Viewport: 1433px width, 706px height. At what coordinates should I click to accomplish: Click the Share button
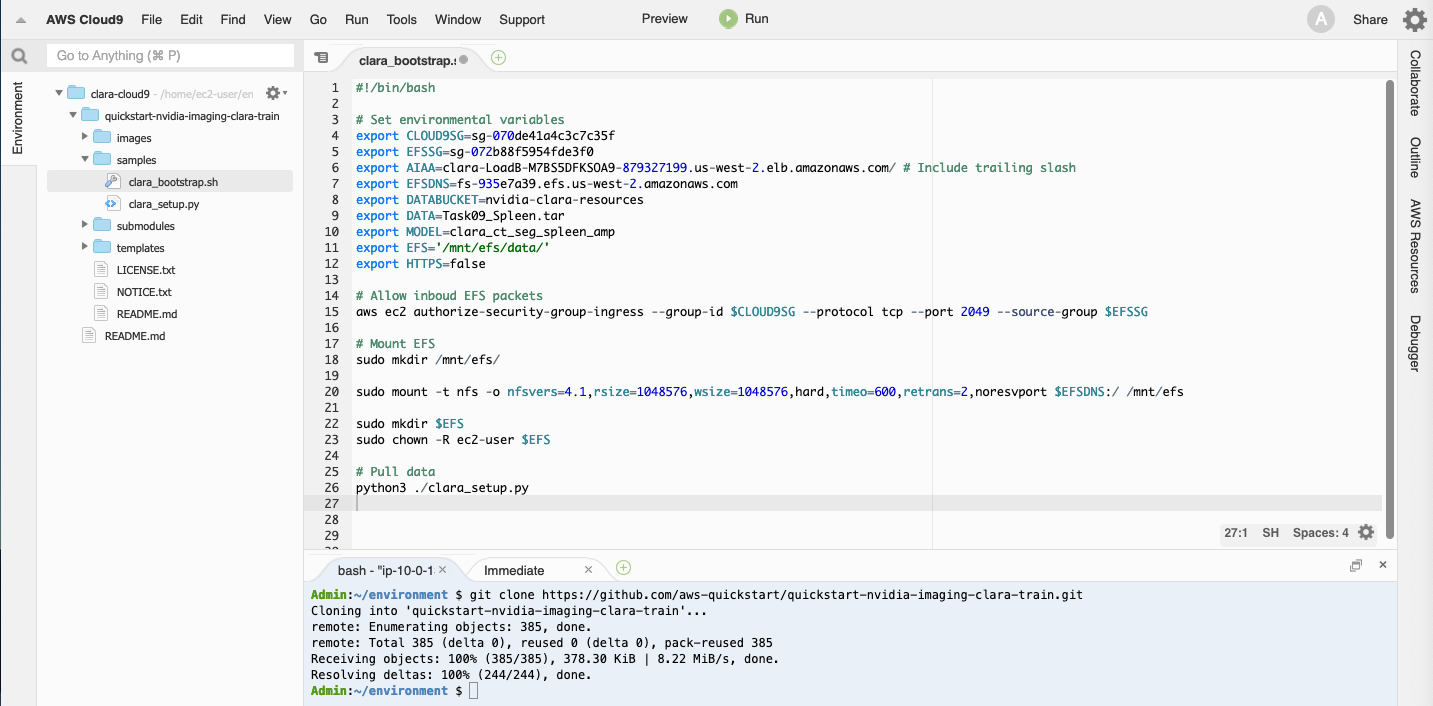1370,19
